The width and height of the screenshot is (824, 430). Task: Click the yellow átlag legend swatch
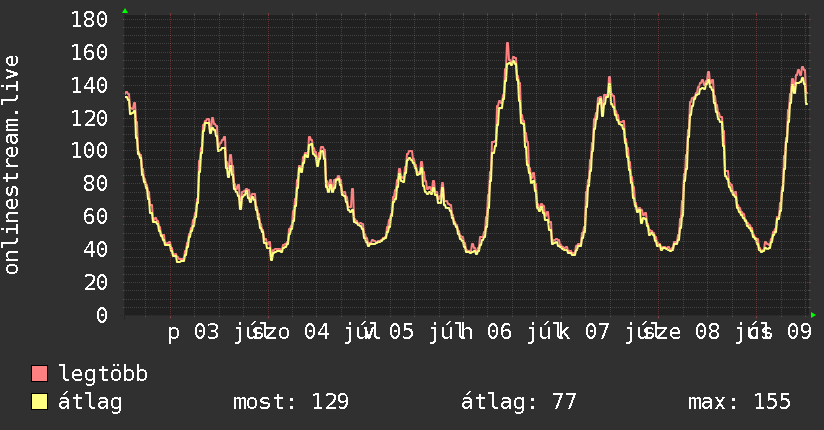pos(39,402)
